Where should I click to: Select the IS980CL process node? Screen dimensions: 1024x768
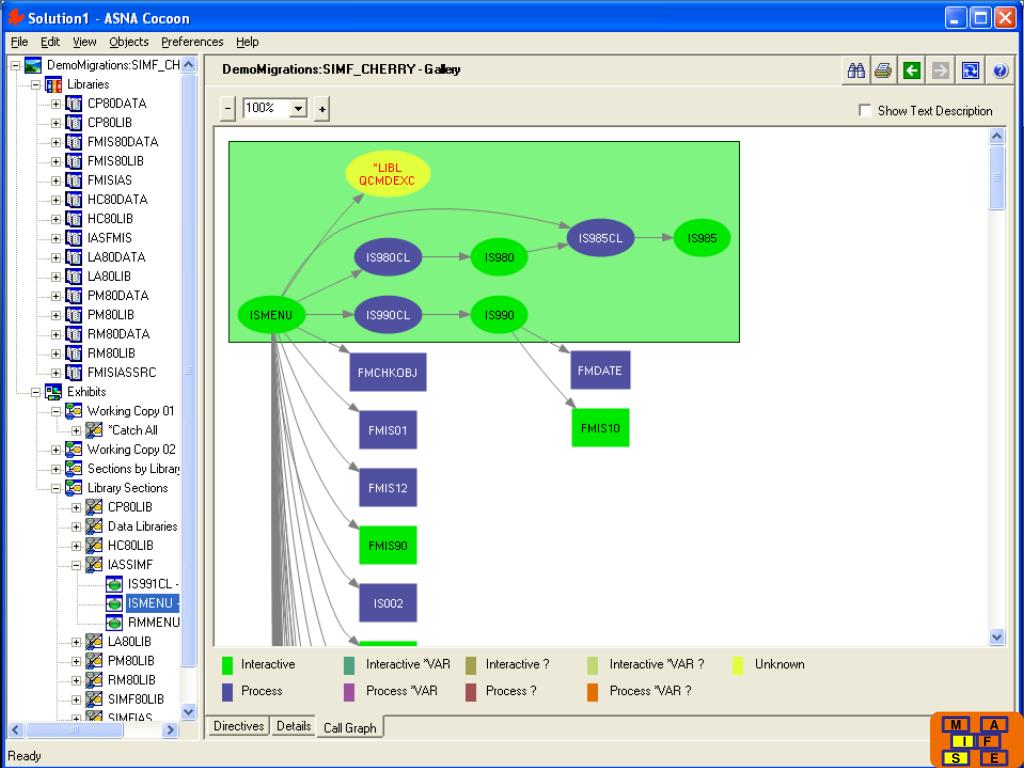(x=388, y=257)
